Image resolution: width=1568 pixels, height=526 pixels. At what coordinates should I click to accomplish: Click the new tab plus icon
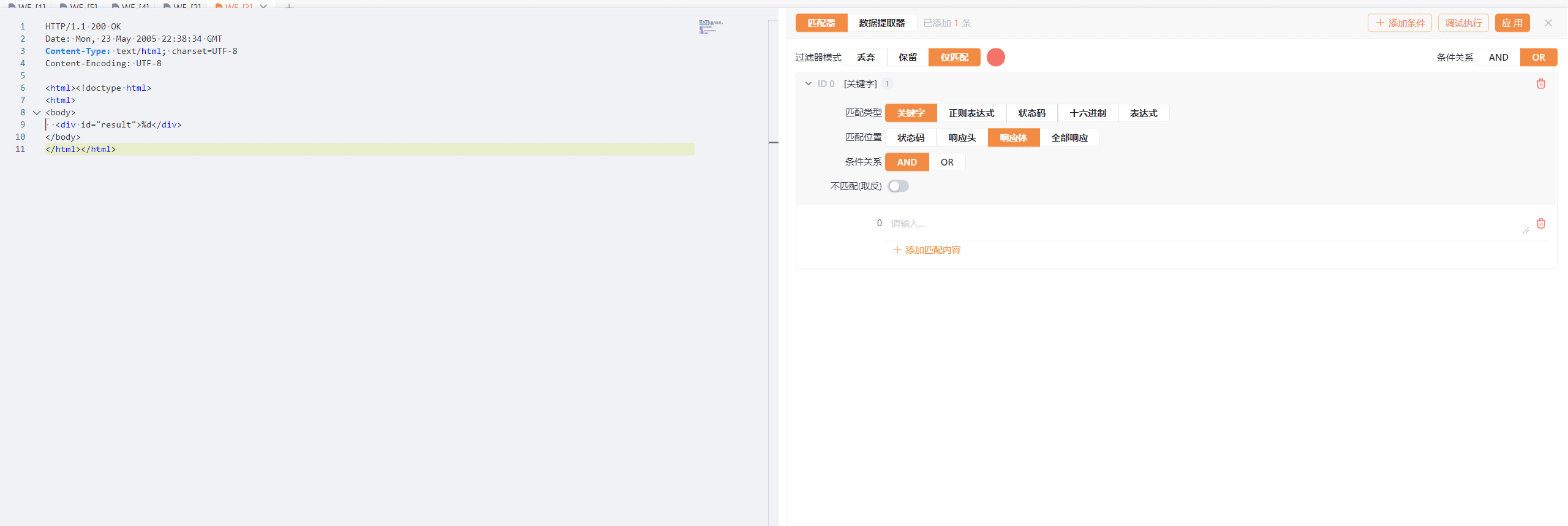[x=289, y=6]
